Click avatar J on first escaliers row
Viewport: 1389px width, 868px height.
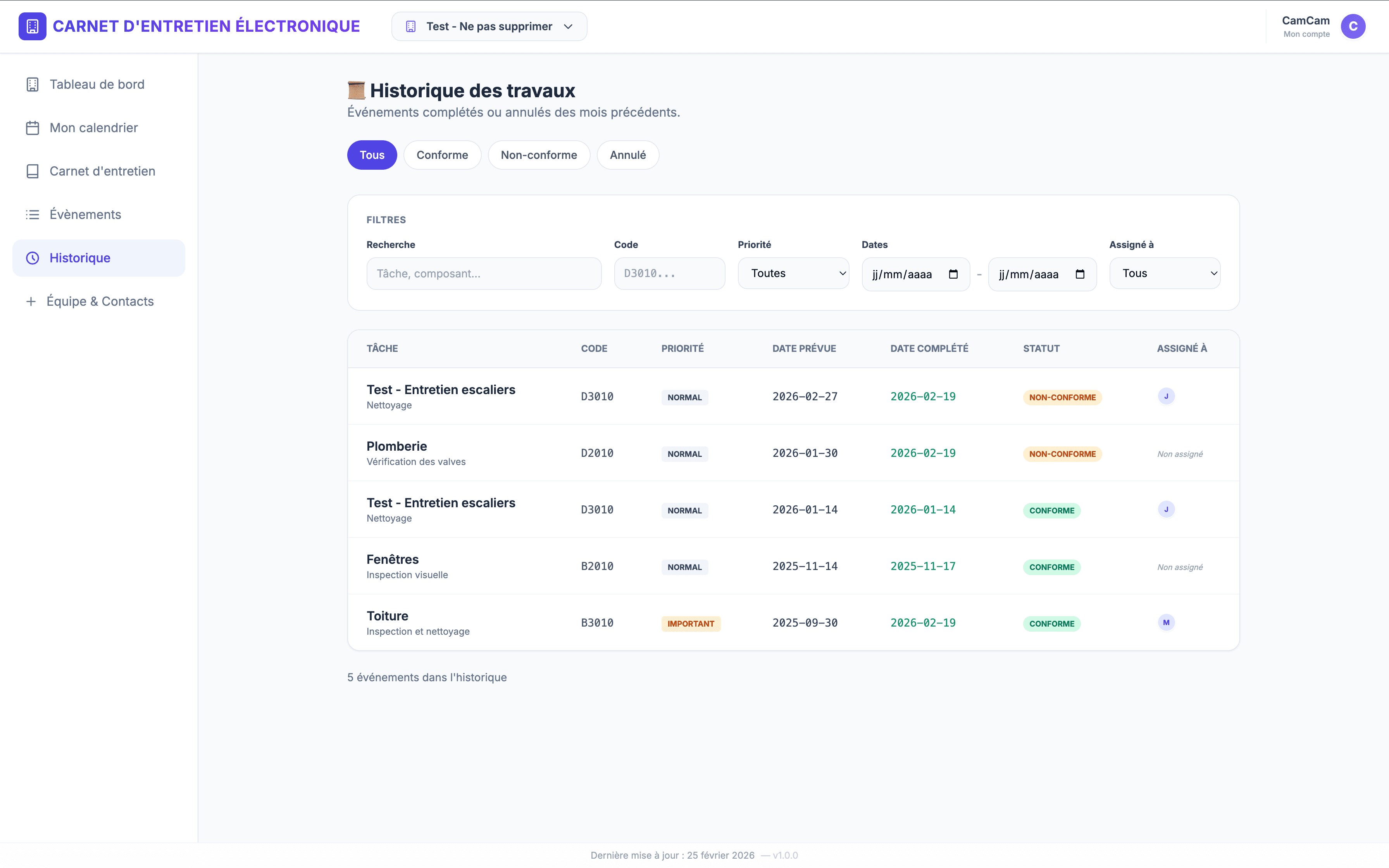click(x=1166, y=396)
